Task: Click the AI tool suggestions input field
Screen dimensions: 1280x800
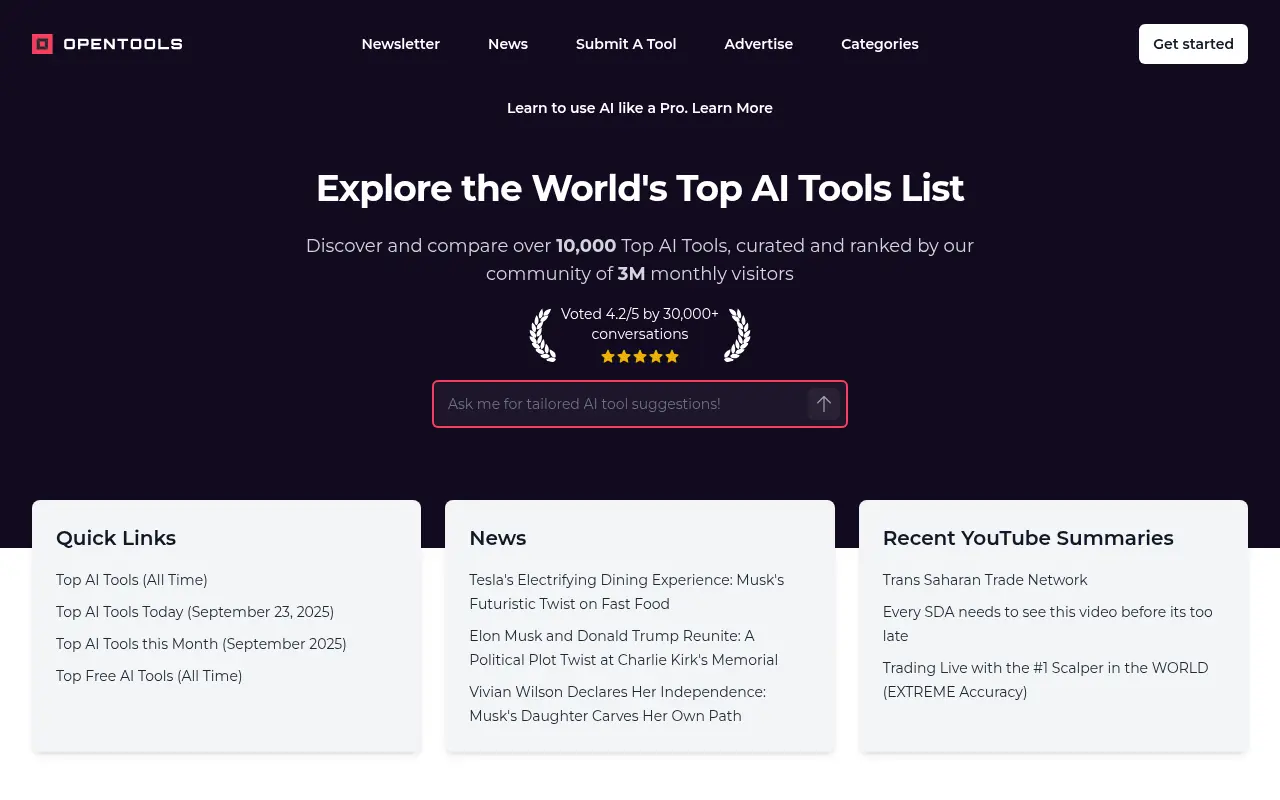Action: [620, 404]
